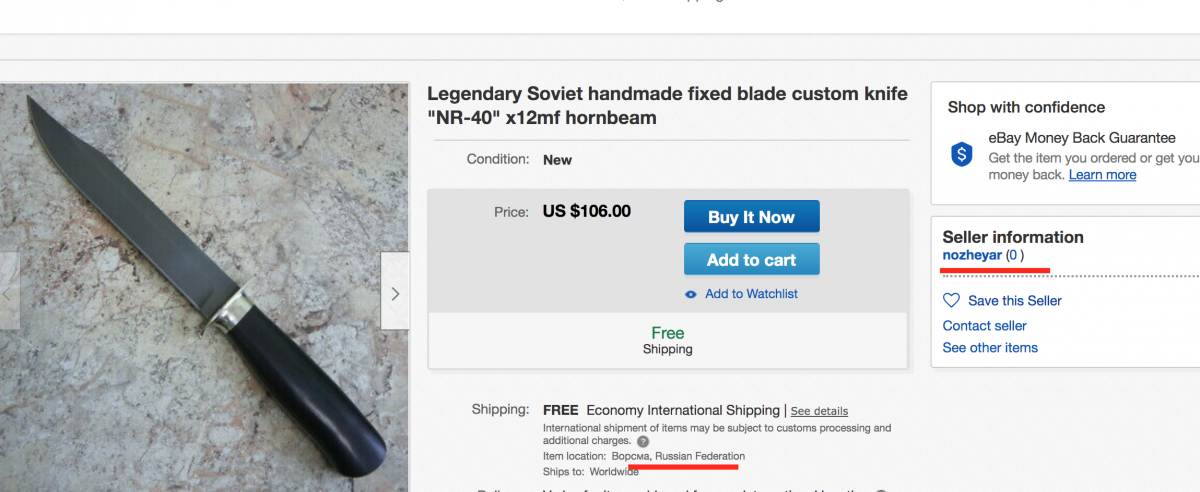The height and width of the screenshot is (492, 1200).
Task: Open the Learn more link
Action: (x=1102, y=175)
